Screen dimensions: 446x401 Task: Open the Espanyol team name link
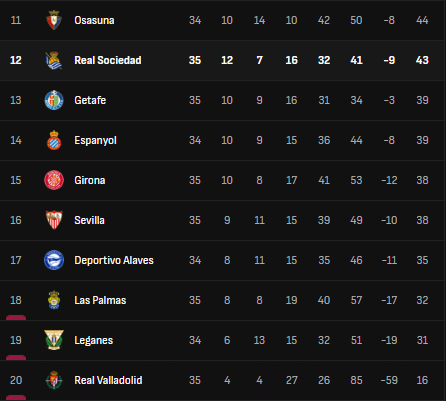[96, 140]
